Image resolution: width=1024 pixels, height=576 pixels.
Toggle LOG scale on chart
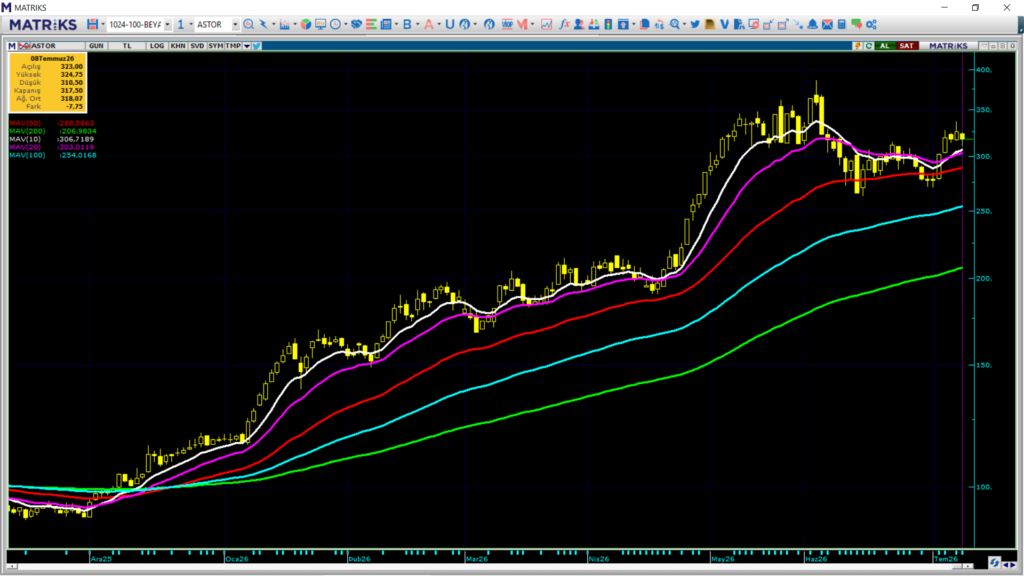[157, 46]
